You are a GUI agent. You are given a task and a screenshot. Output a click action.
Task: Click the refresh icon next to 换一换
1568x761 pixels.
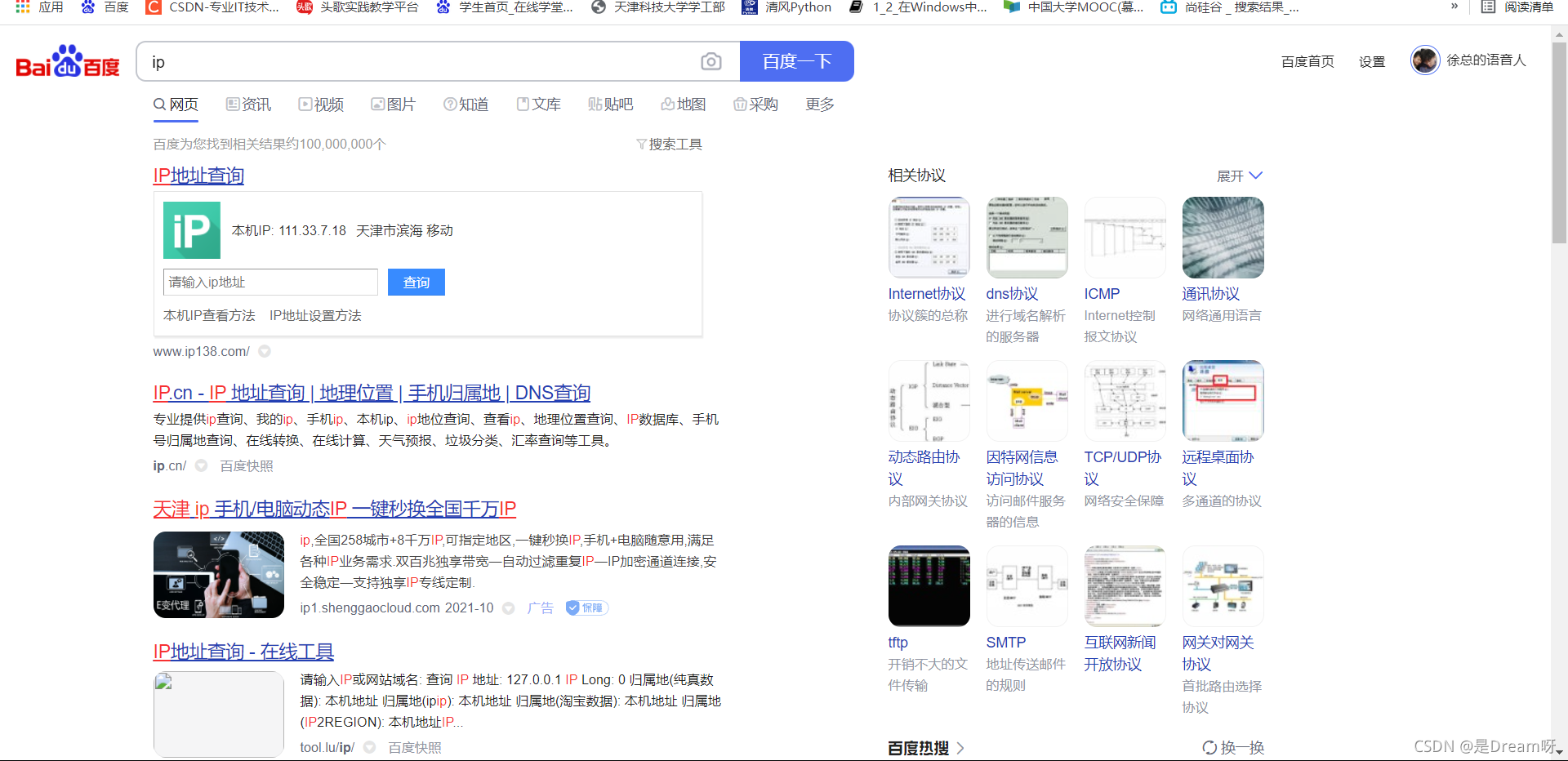tap(1209, 748)
